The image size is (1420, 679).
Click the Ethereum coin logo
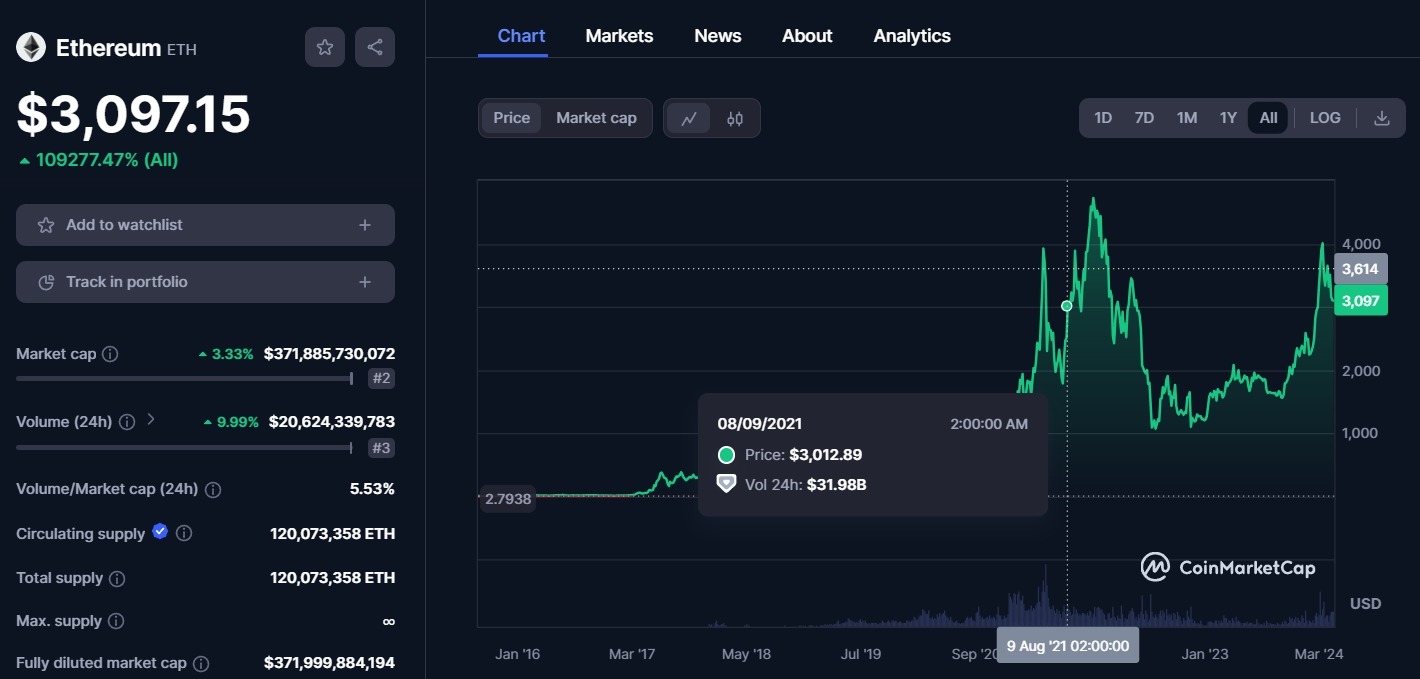(31, 47)
